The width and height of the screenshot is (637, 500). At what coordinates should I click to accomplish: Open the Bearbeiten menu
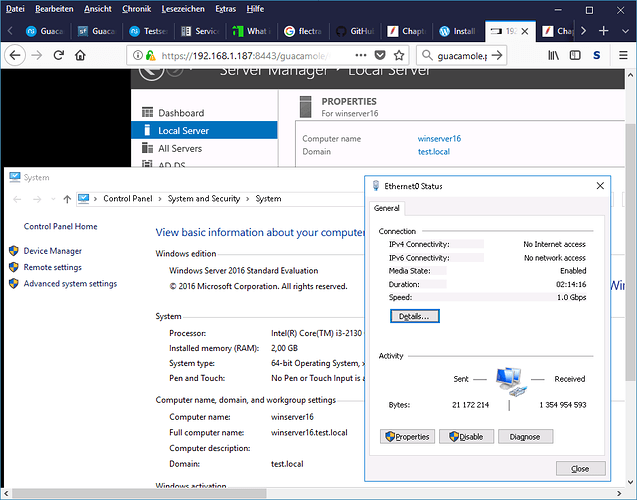(x=54, y=9)
